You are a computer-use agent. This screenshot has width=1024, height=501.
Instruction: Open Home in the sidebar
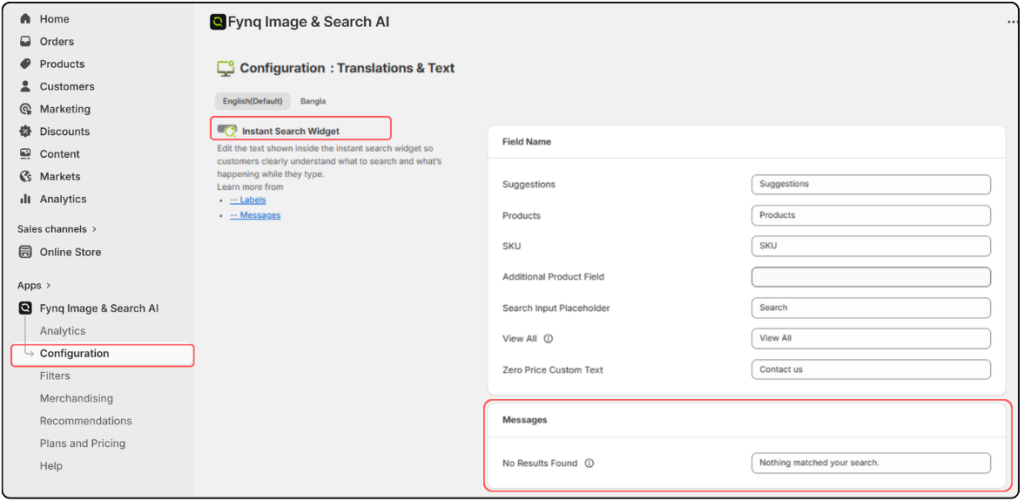coord(54,19)
